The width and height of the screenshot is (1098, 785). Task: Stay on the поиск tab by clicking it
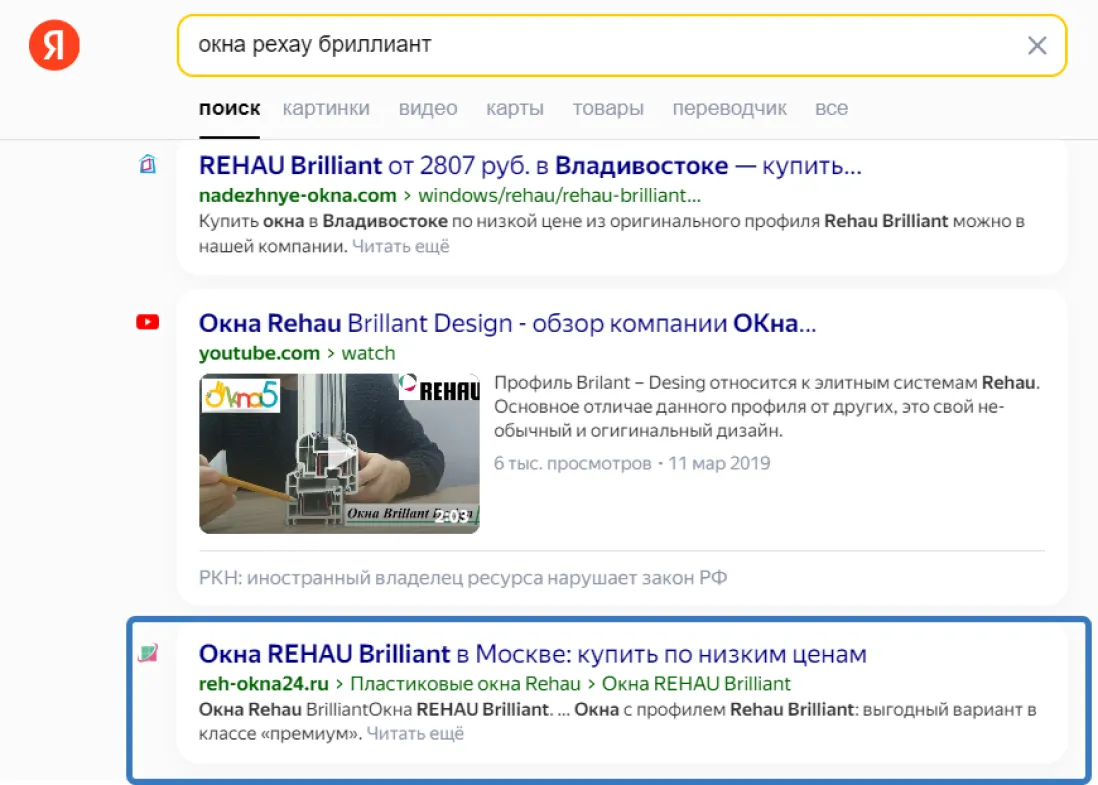coord(229,108)
